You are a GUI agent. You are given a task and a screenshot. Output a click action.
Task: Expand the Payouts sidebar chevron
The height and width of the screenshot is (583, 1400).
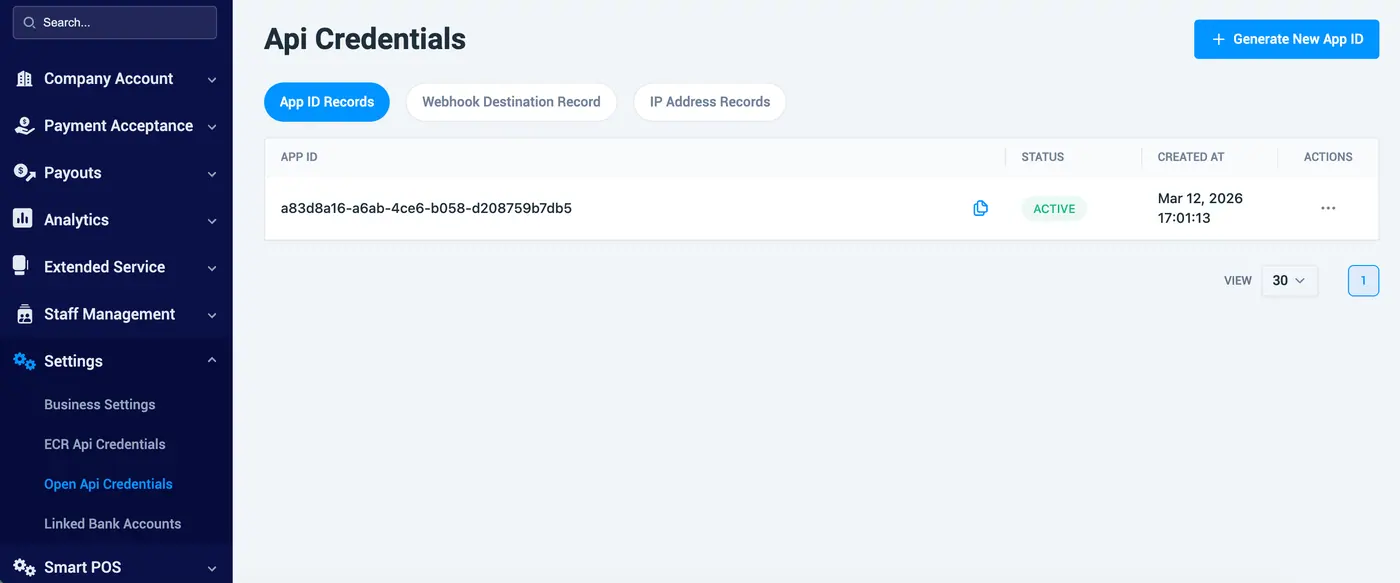pyautogui.click(x=212, y=174)
